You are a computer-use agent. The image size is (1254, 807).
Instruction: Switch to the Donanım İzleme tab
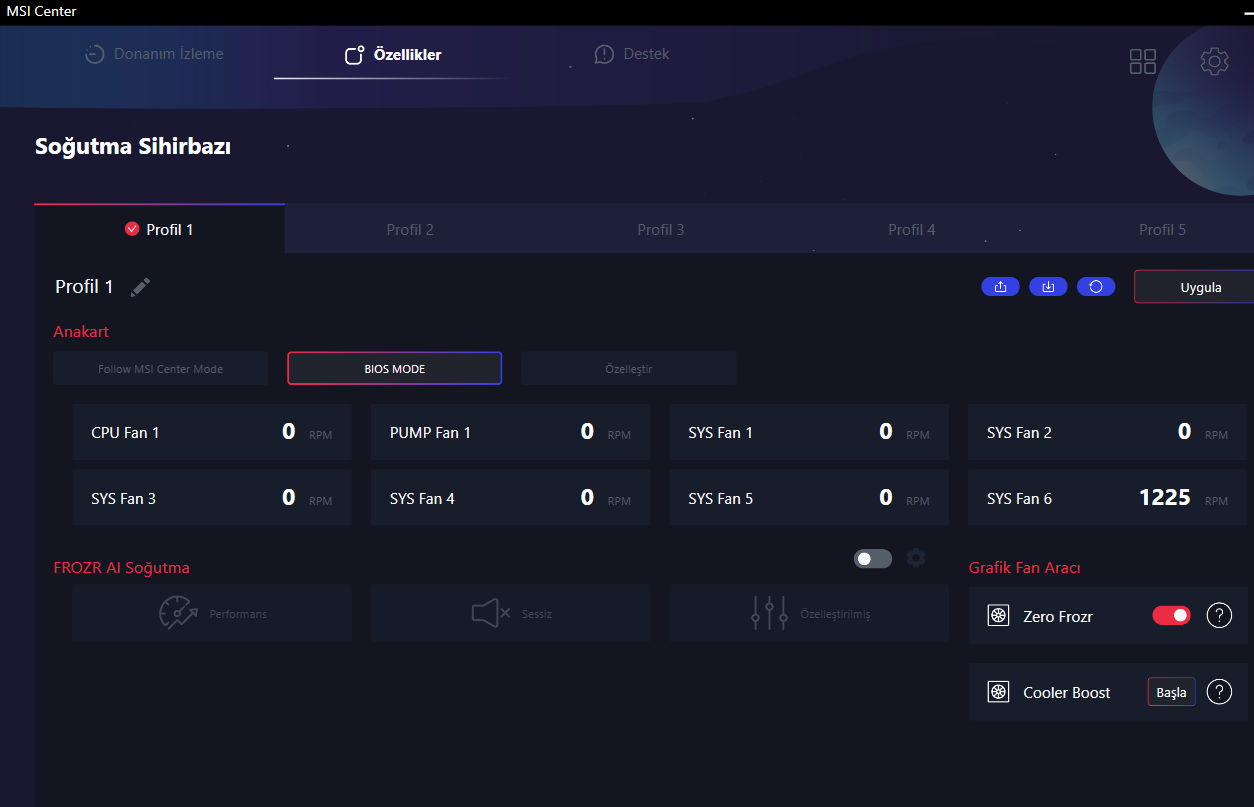[154, 54]
